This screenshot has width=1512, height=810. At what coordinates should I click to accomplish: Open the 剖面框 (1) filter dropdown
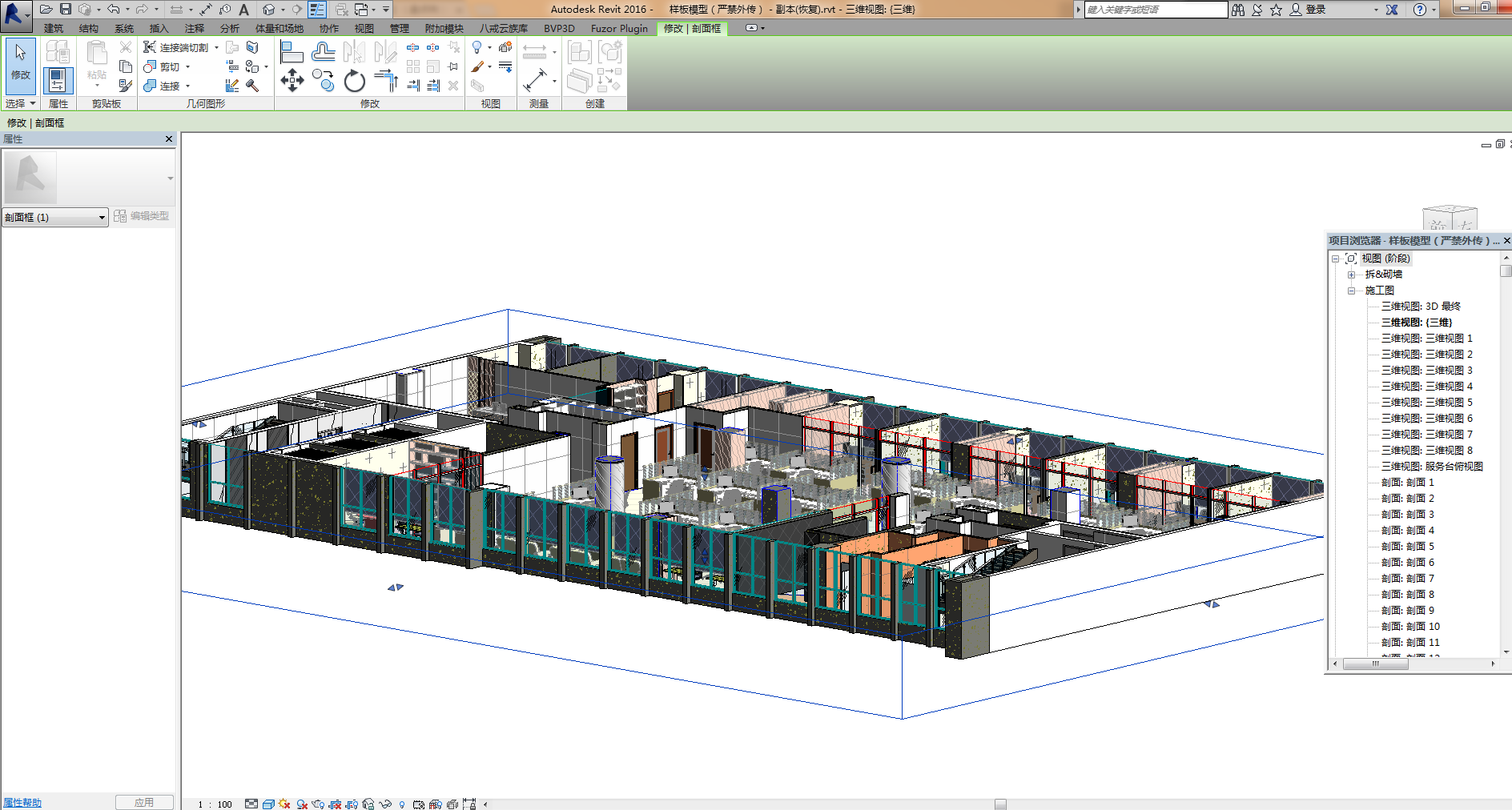55,218
